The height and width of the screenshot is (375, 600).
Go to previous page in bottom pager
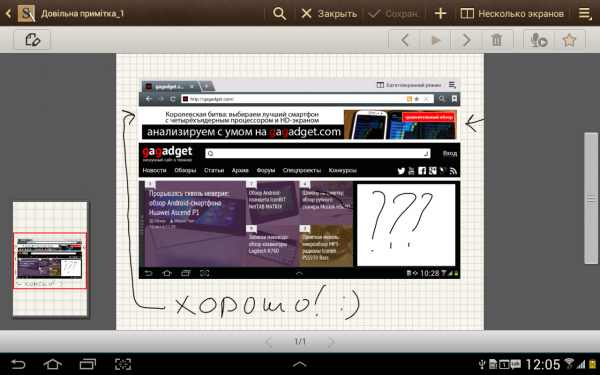[269, 342]
